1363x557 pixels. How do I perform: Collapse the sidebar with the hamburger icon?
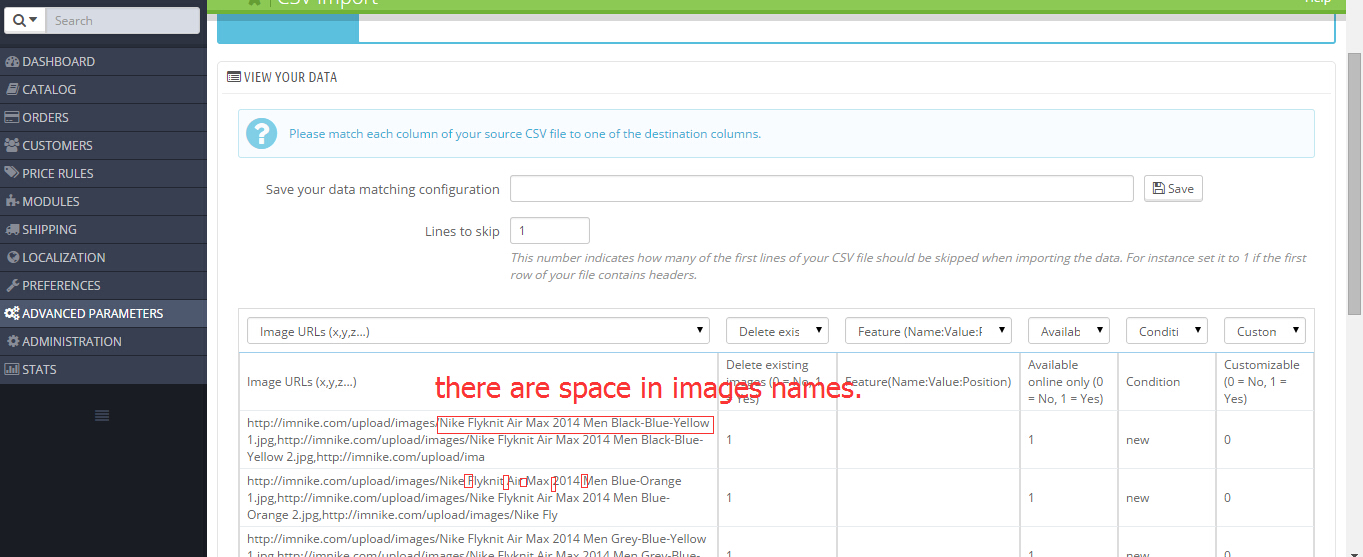pos(102,415)
